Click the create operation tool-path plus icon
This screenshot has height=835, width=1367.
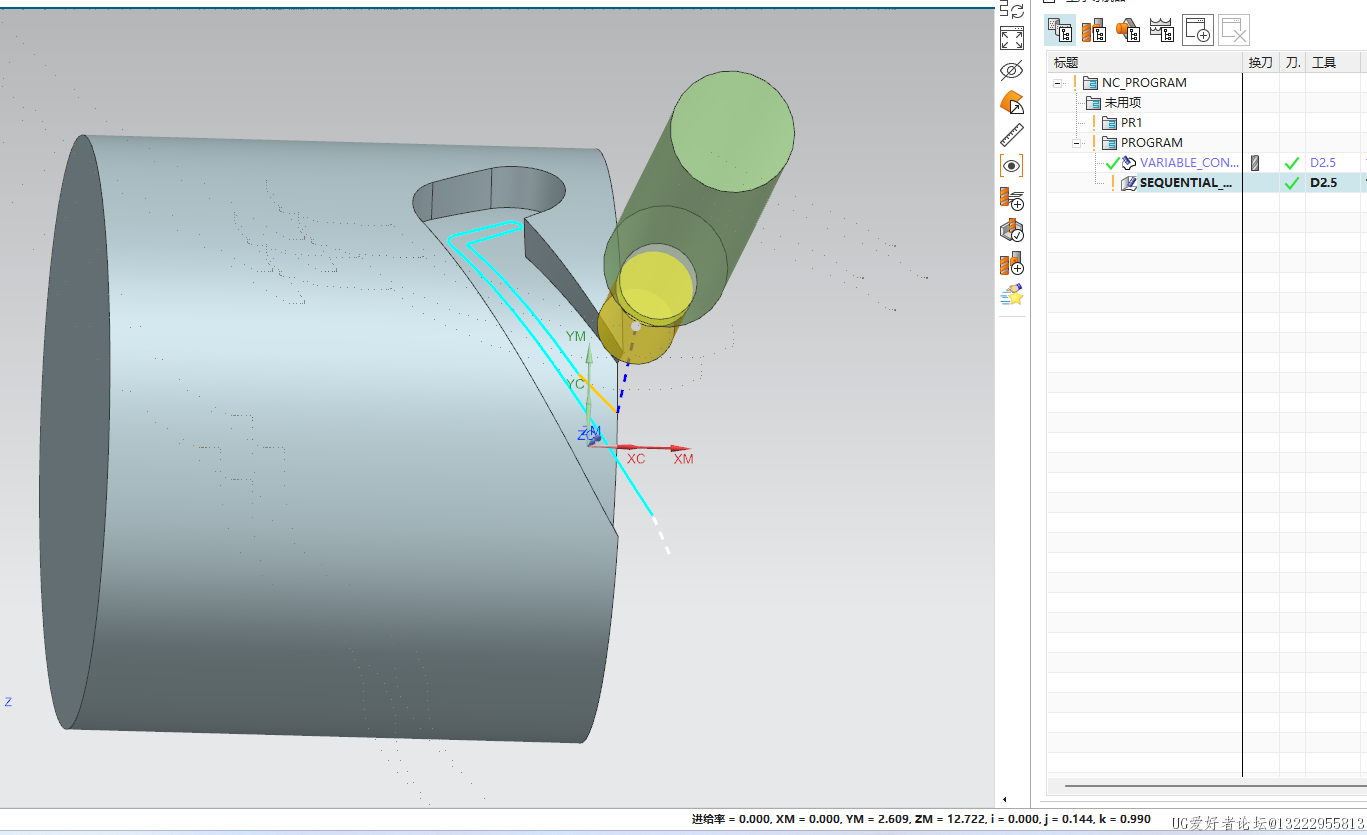pyautogui.click(x=1012, y=198)
